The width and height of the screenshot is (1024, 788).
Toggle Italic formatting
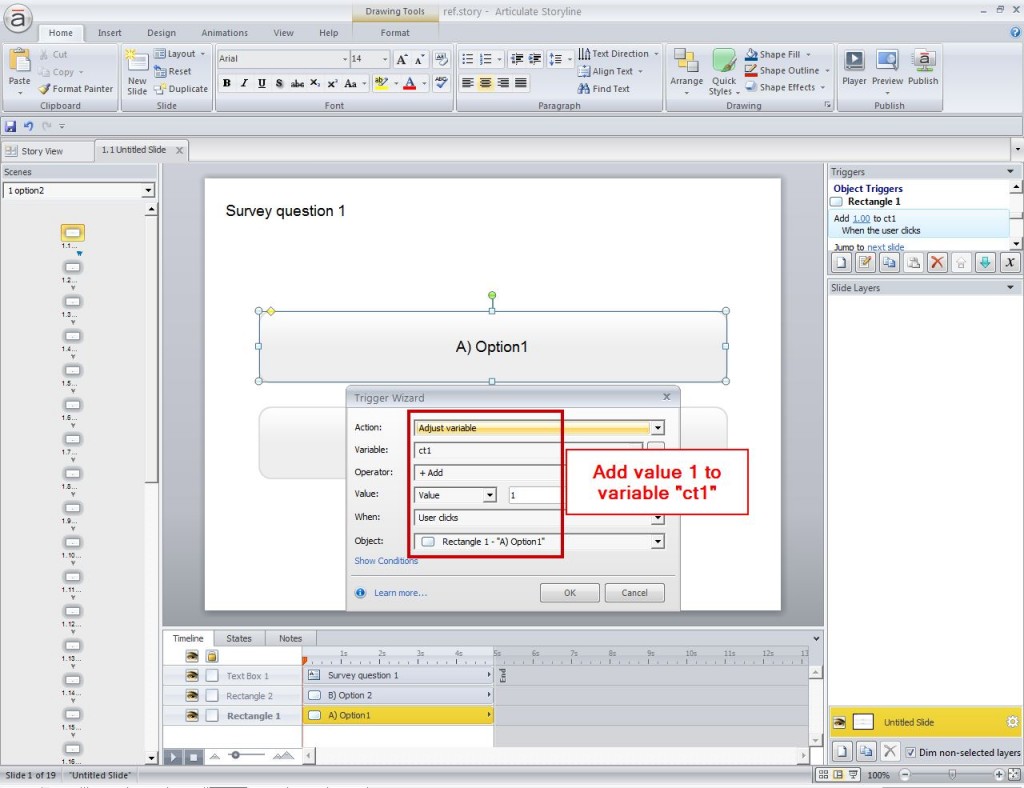pyautogui.click(x=244, y=83)
